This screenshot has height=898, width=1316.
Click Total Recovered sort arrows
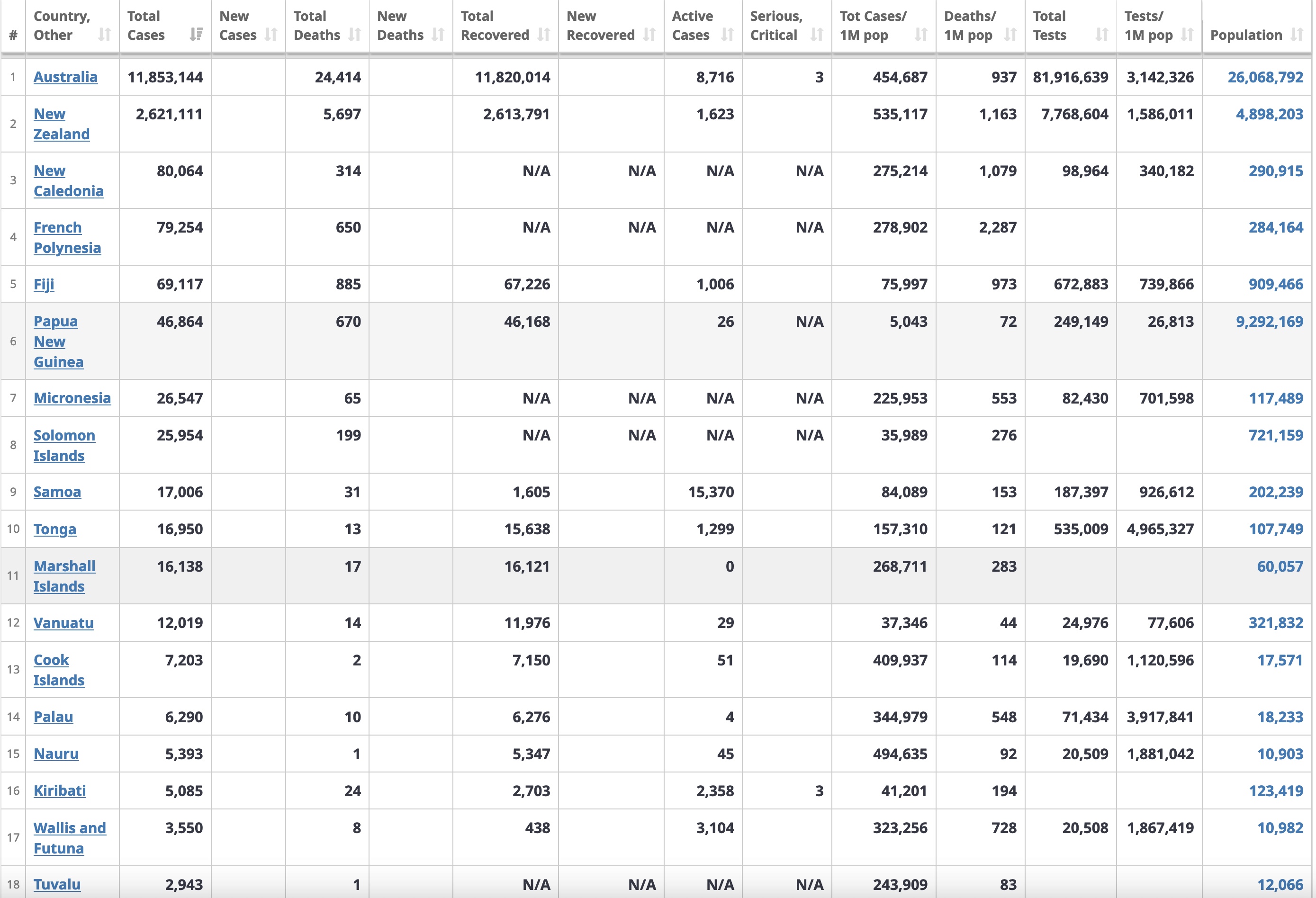[544, 35]
